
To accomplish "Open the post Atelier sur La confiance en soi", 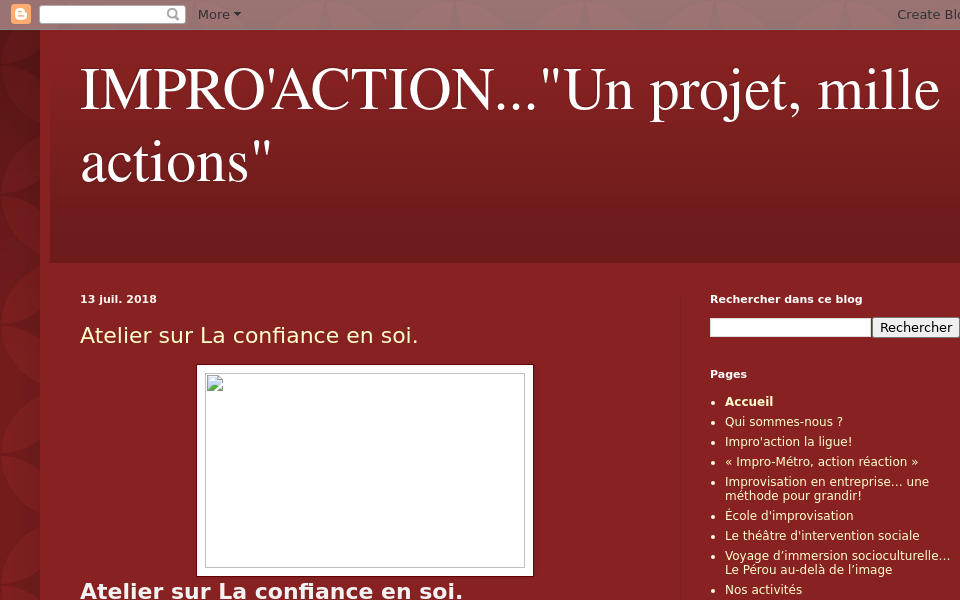I will 248,335.
